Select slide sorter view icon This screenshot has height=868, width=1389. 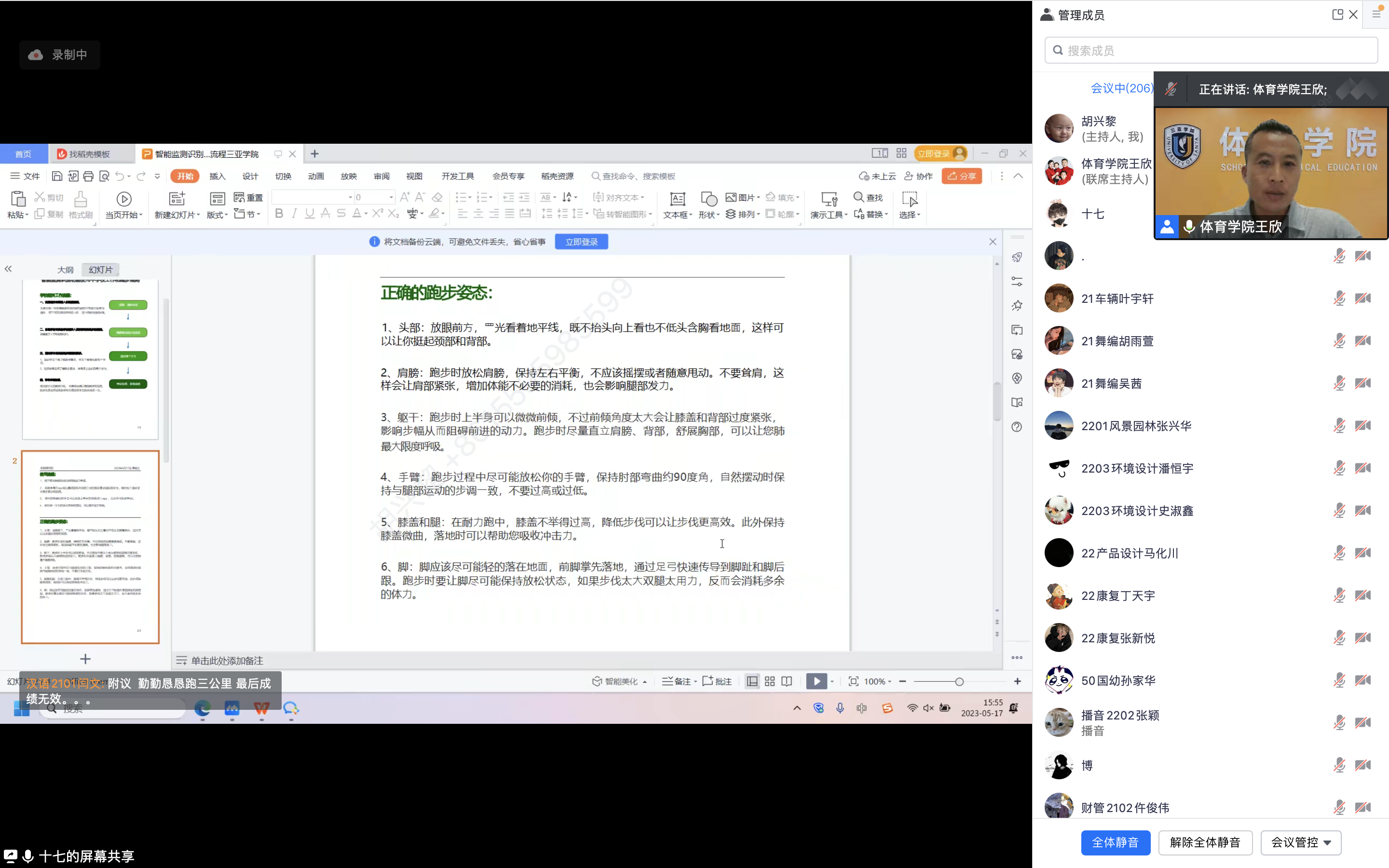tap(770, 681)
